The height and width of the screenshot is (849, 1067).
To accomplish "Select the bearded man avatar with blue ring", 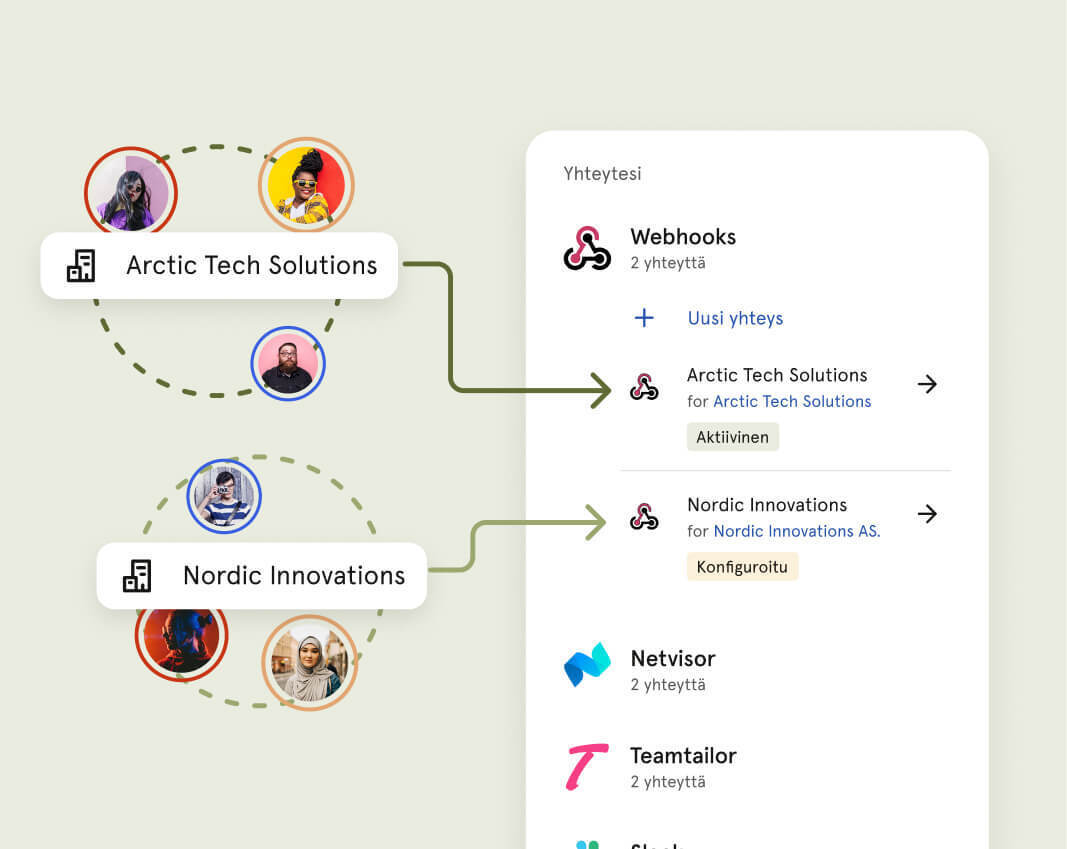I will 288,363.
